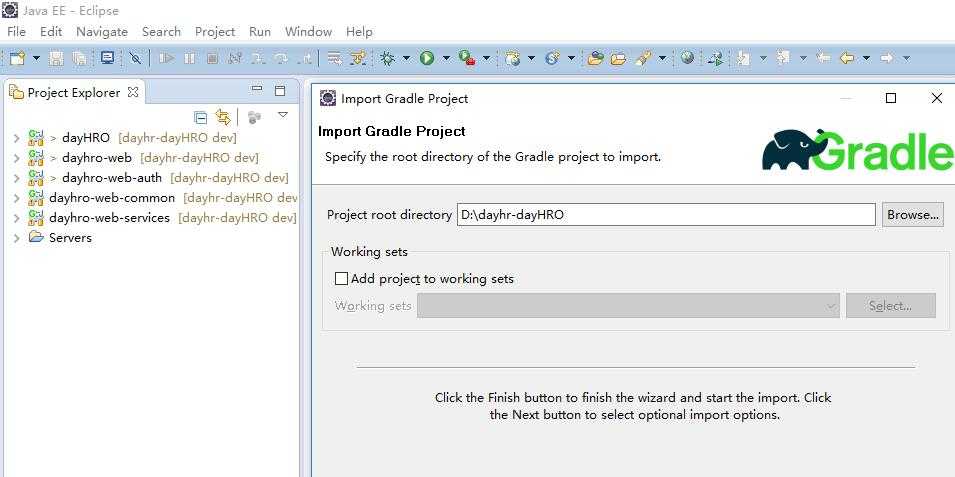Click Collapse All in Project Explorer
The image size is (955, 477).
click(201, 117)
